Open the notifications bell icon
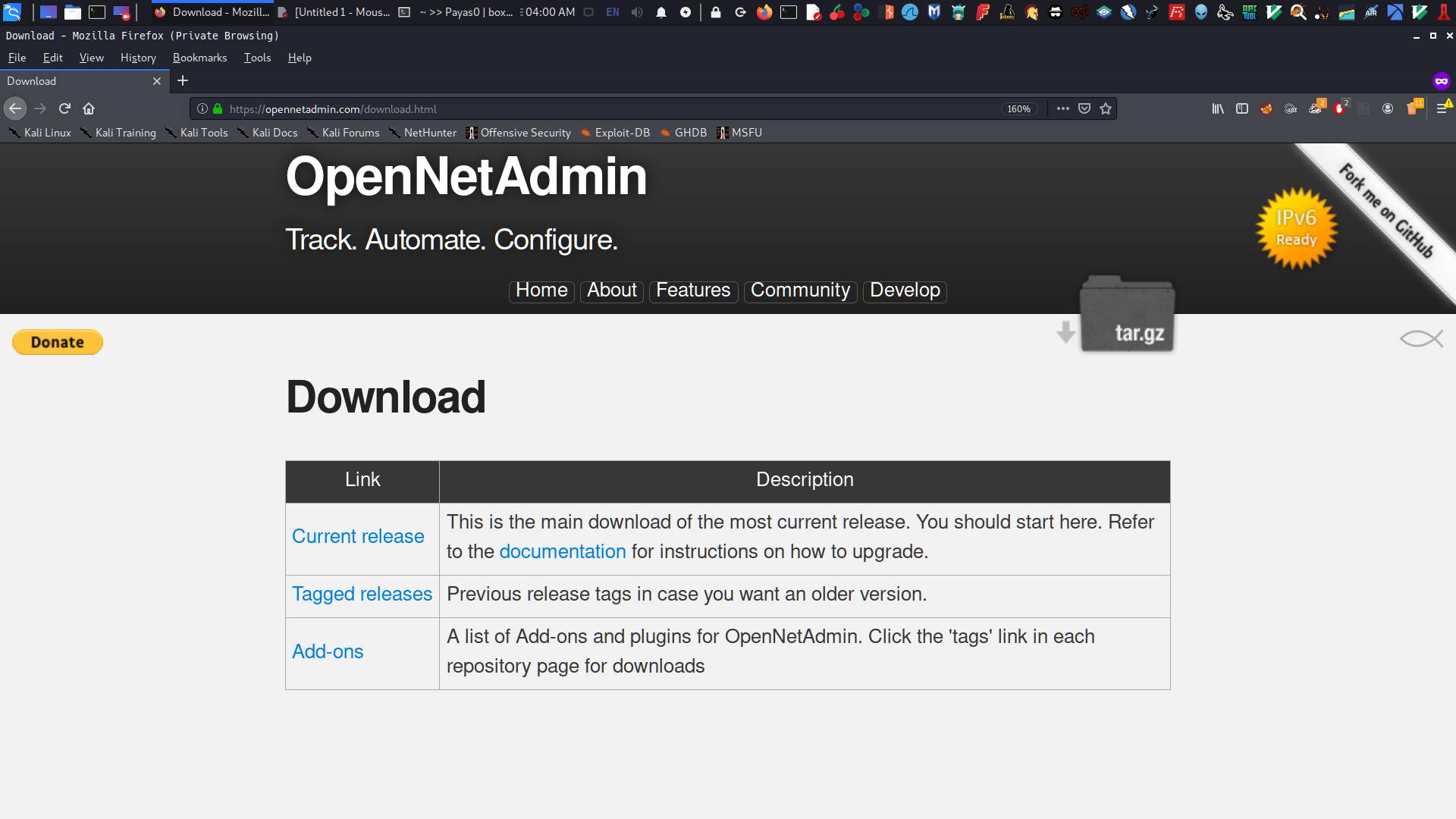The width and height of the screenshot is (1456, 819). click(x=661, y=12)
